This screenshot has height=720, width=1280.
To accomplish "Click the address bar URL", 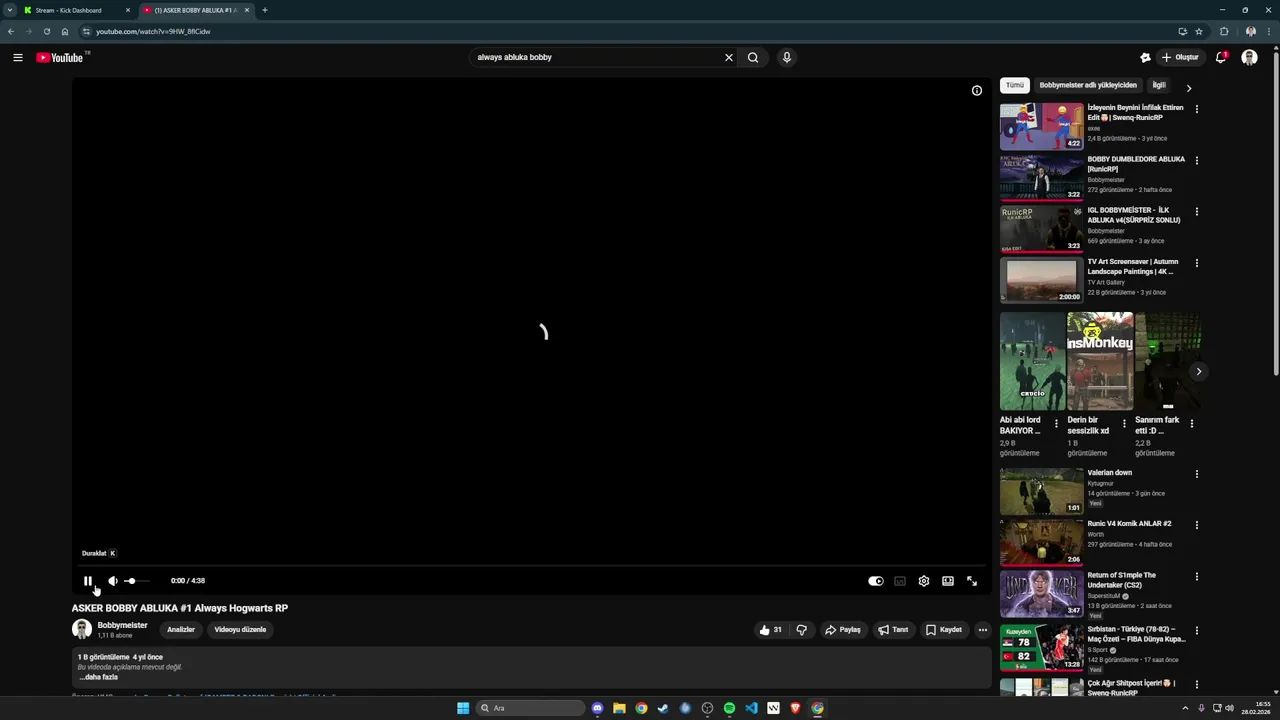I will point(153,32).
